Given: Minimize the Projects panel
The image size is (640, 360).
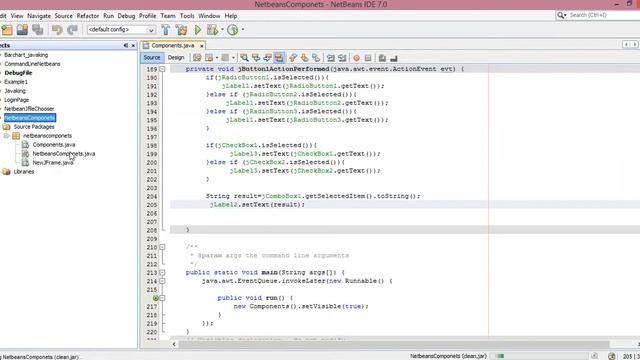Looking at the screenshot, I should (x=126, y=45).
